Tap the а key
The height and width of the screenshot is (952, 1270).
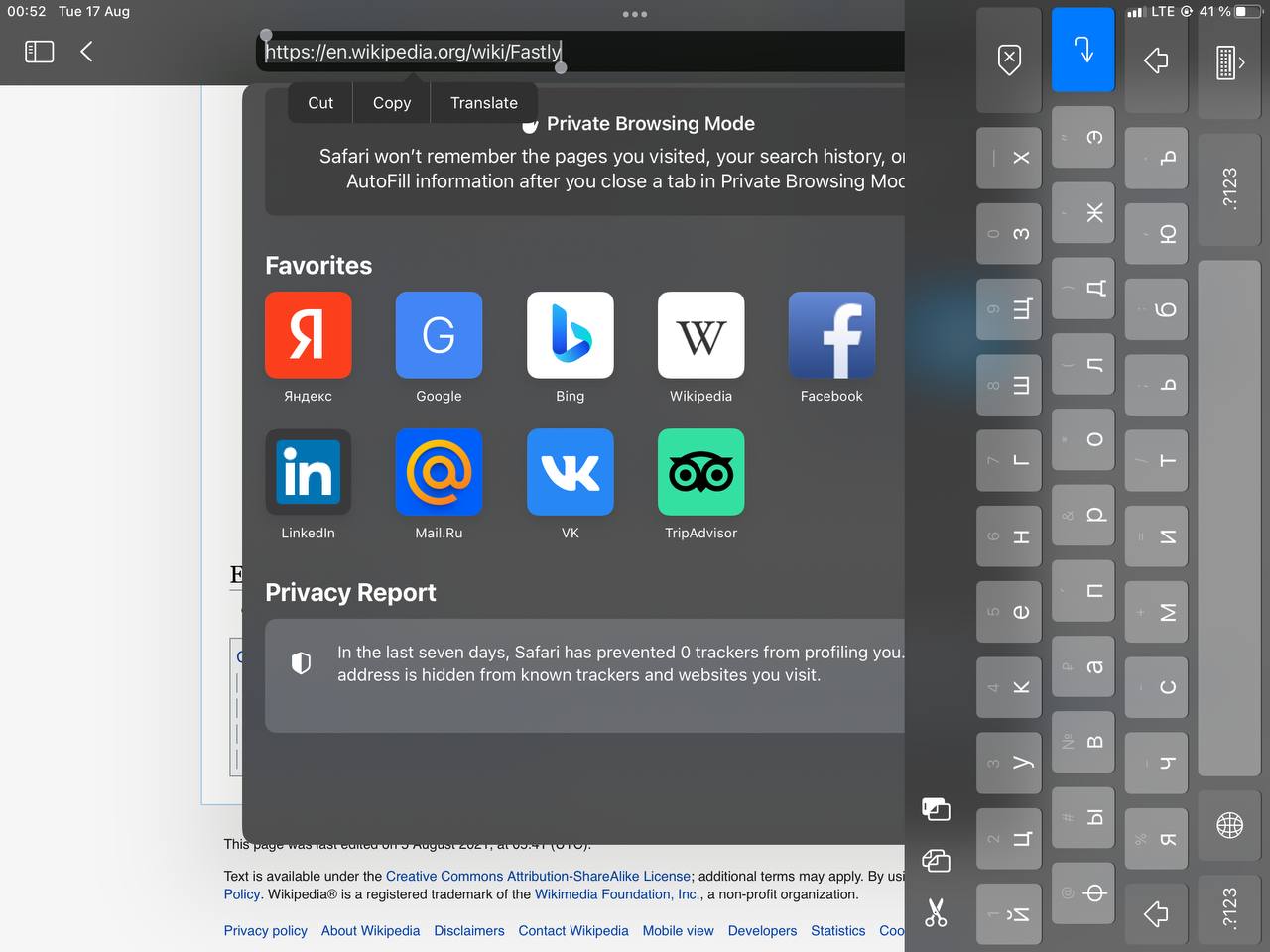pyautogui.click(x=1083, y=666)
